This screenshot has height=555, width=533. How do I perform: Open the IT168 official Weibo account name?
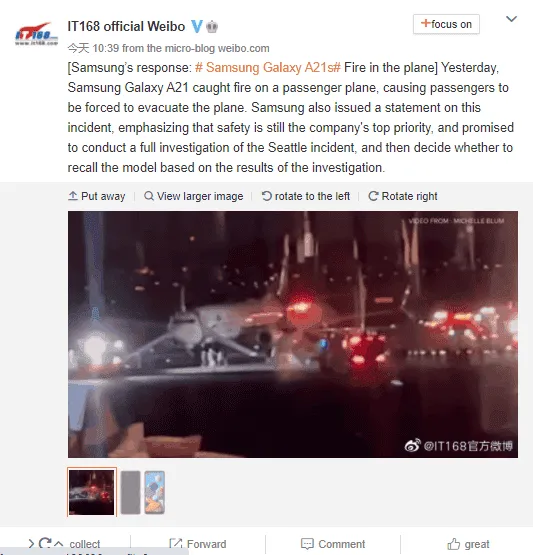point(126,27)
